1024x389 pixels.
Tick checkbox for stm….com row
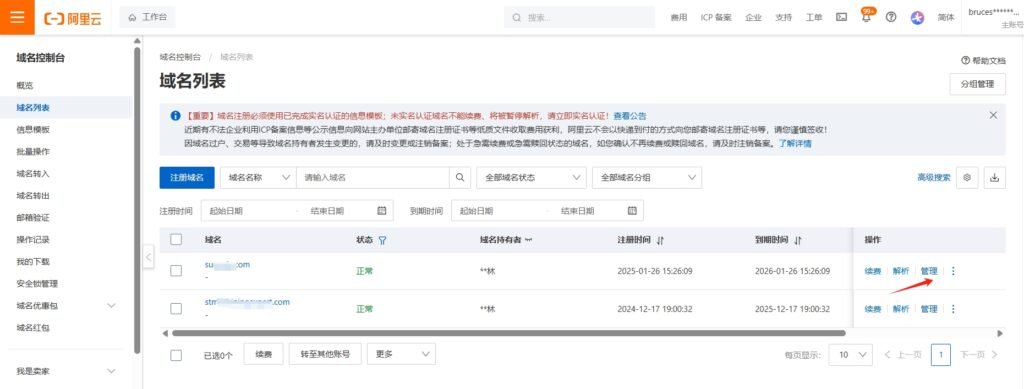[176, 308]
